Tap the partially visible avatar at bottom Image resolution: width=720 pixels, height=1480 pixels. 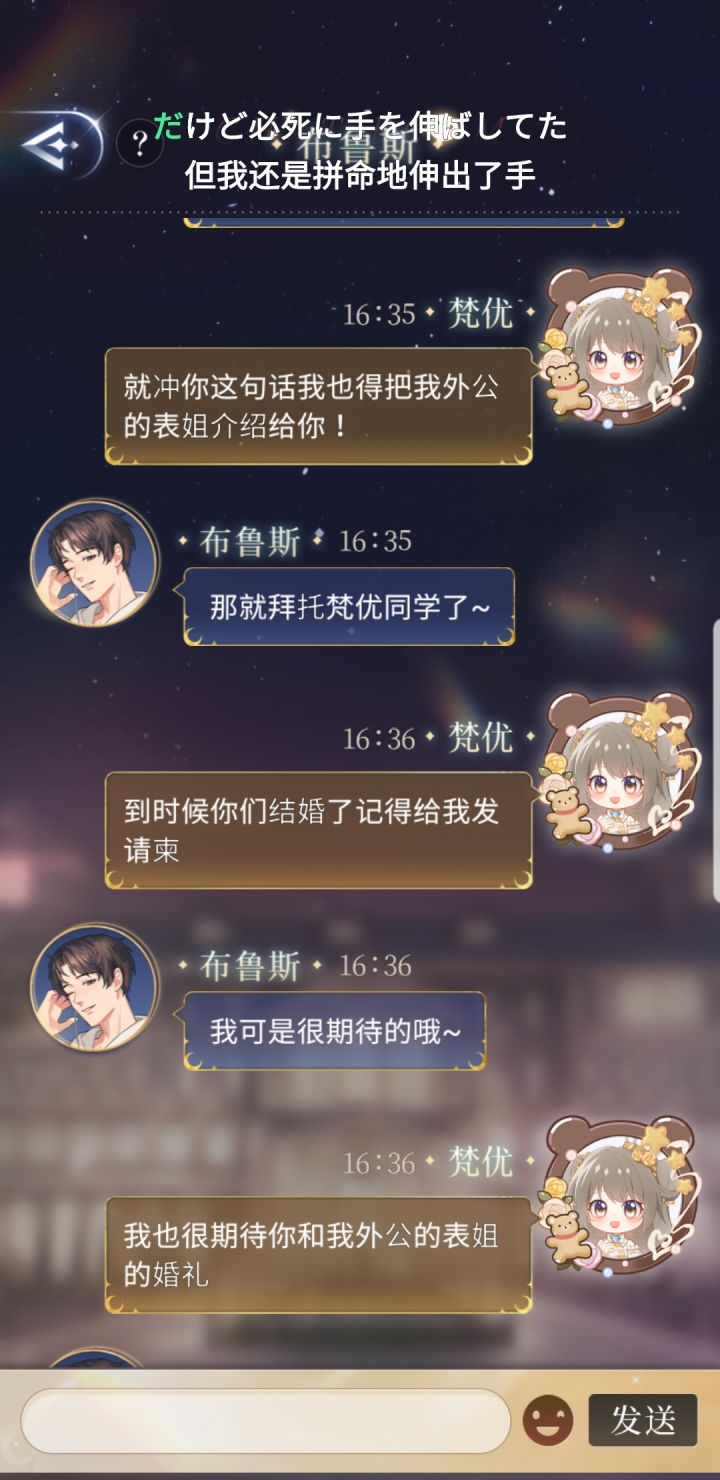[x=95, y=1360]
